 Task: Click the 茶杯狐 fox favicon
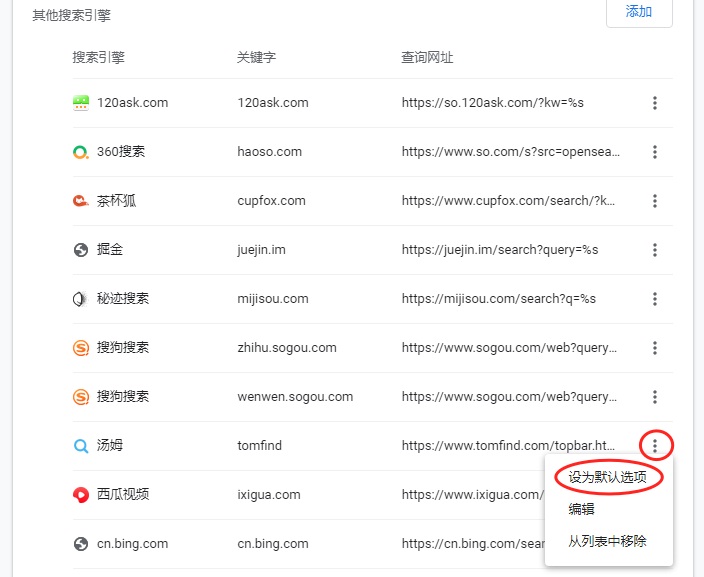(x=81, y=201)
